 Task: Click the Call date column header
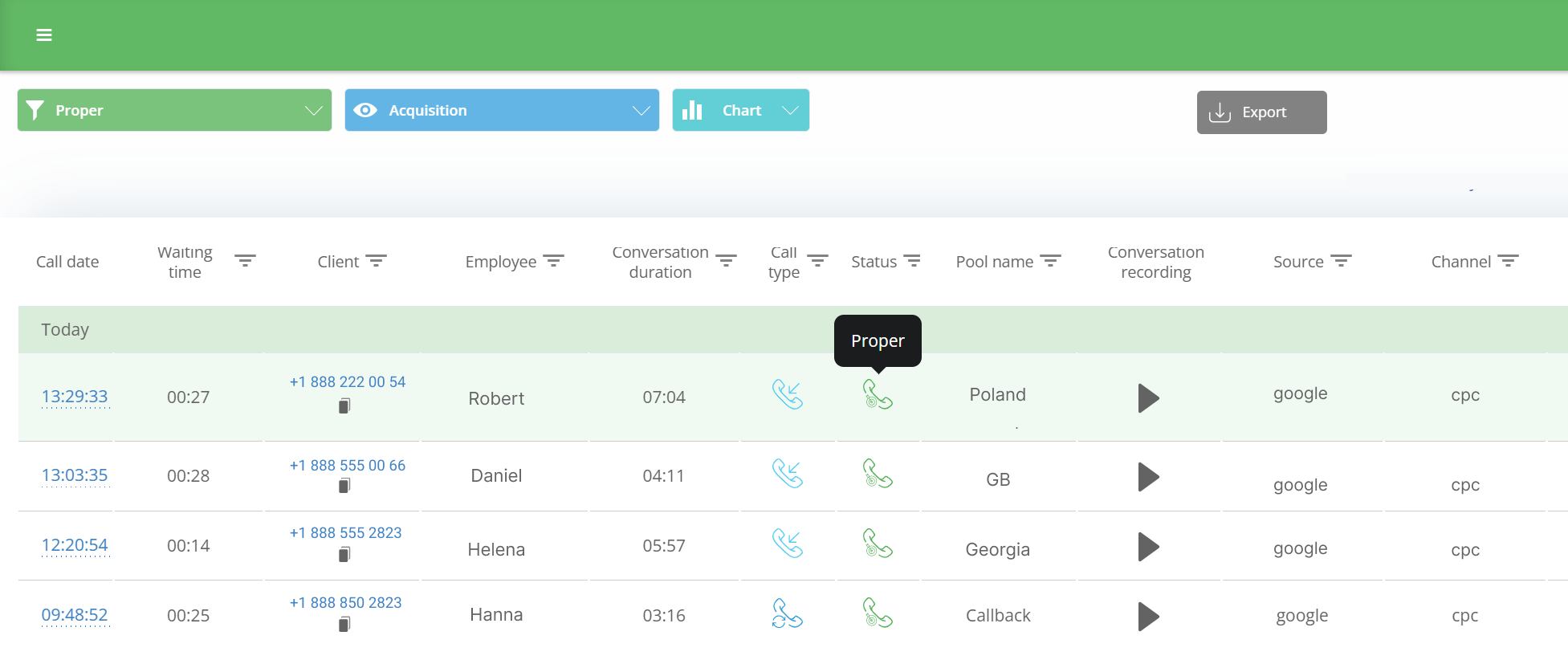(x=67, y=262)
